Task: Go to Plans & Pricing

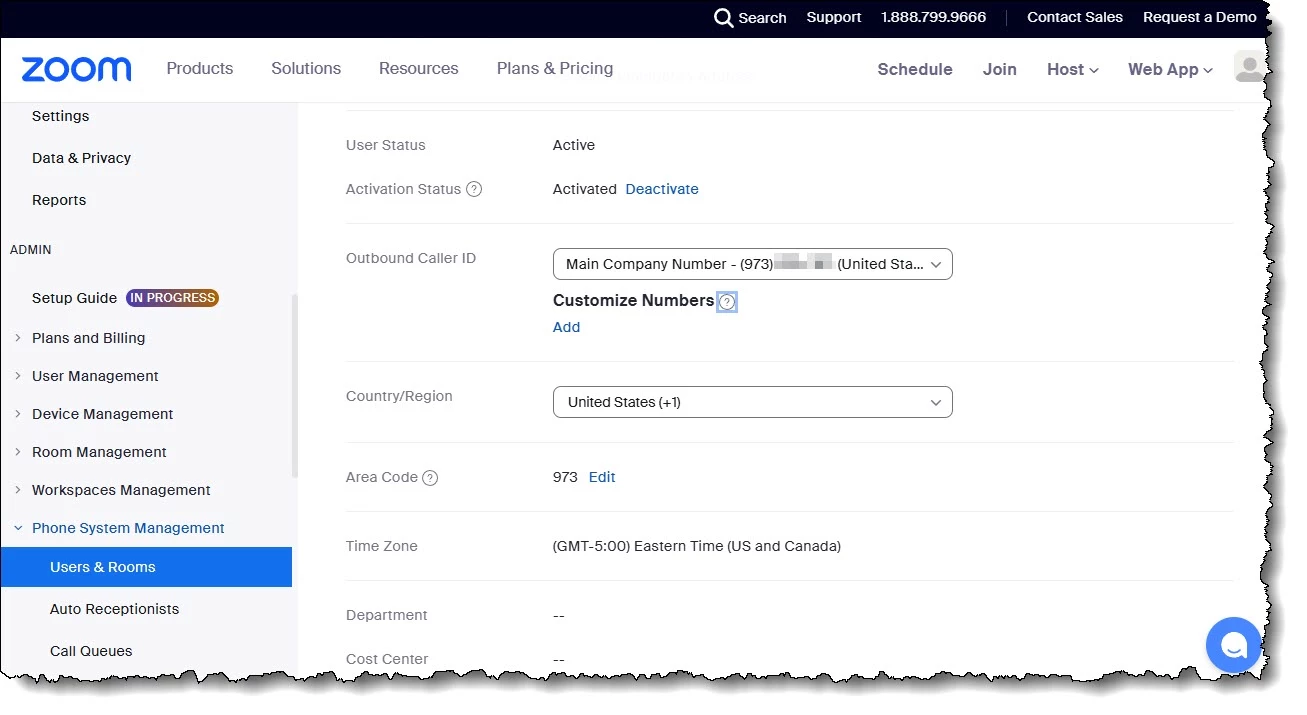Action: [555, 68]
